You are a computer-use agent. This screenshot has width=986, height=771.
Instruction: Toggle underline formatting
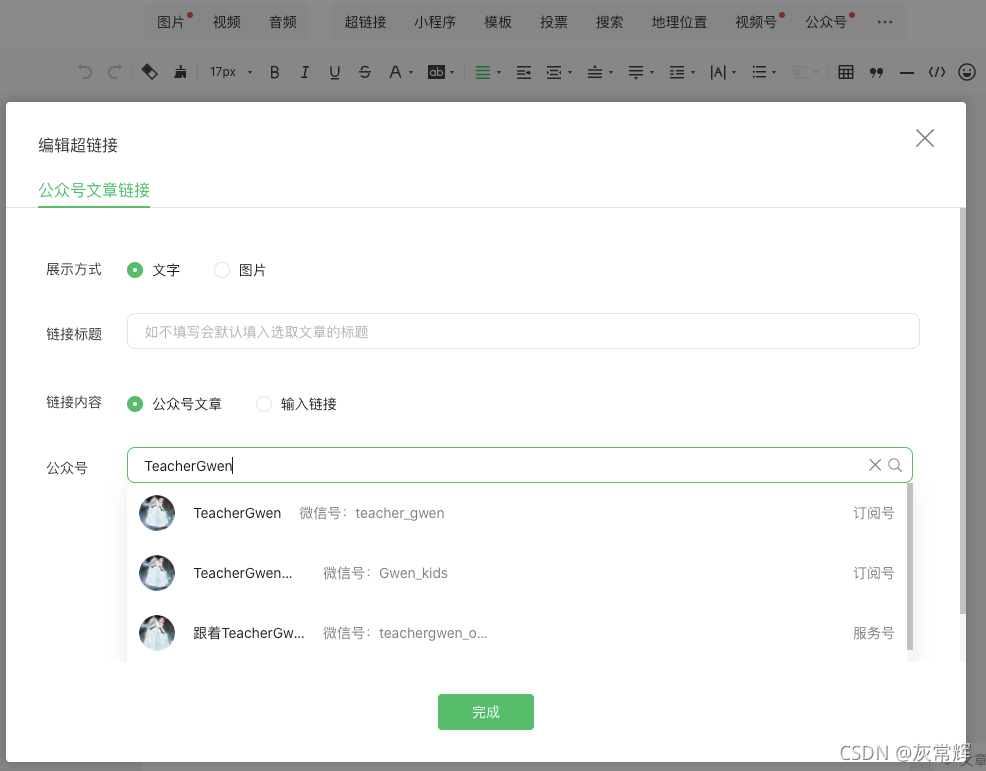click(x=335, y=72)
